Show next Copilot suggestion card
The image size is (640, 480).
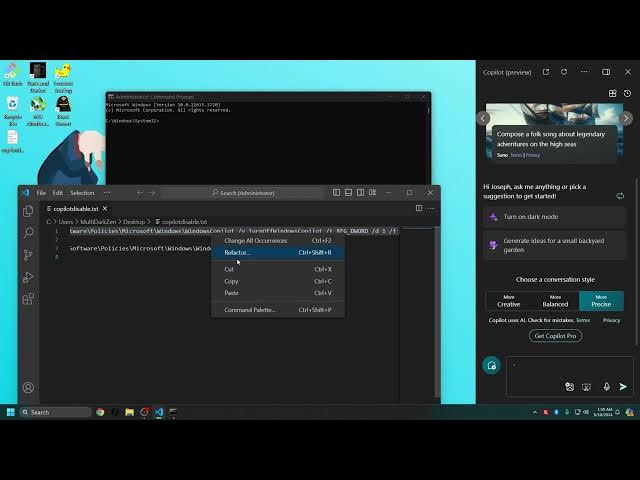point(628,118)
